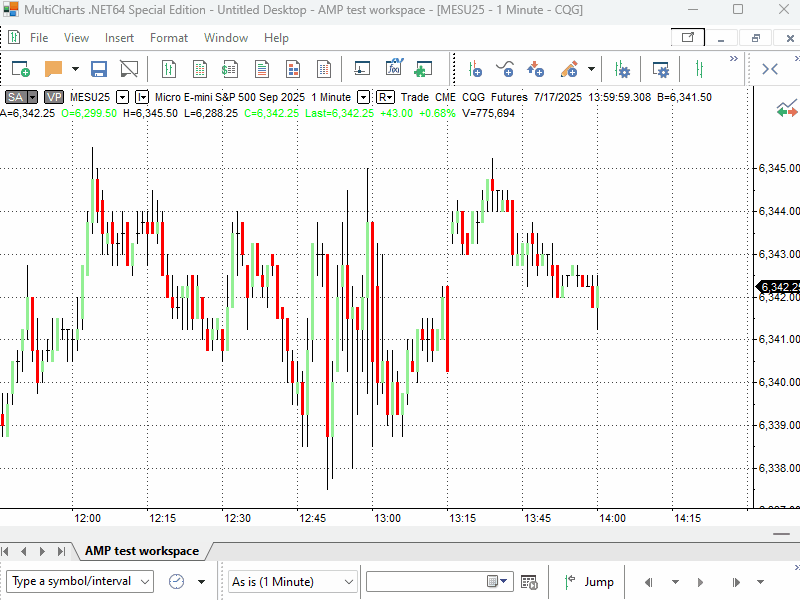Image resolution: width=800 pixels, height=600 pixels.
Task: Expand the MESU25 symbol dropdown arrow
Action: [123, 97]
